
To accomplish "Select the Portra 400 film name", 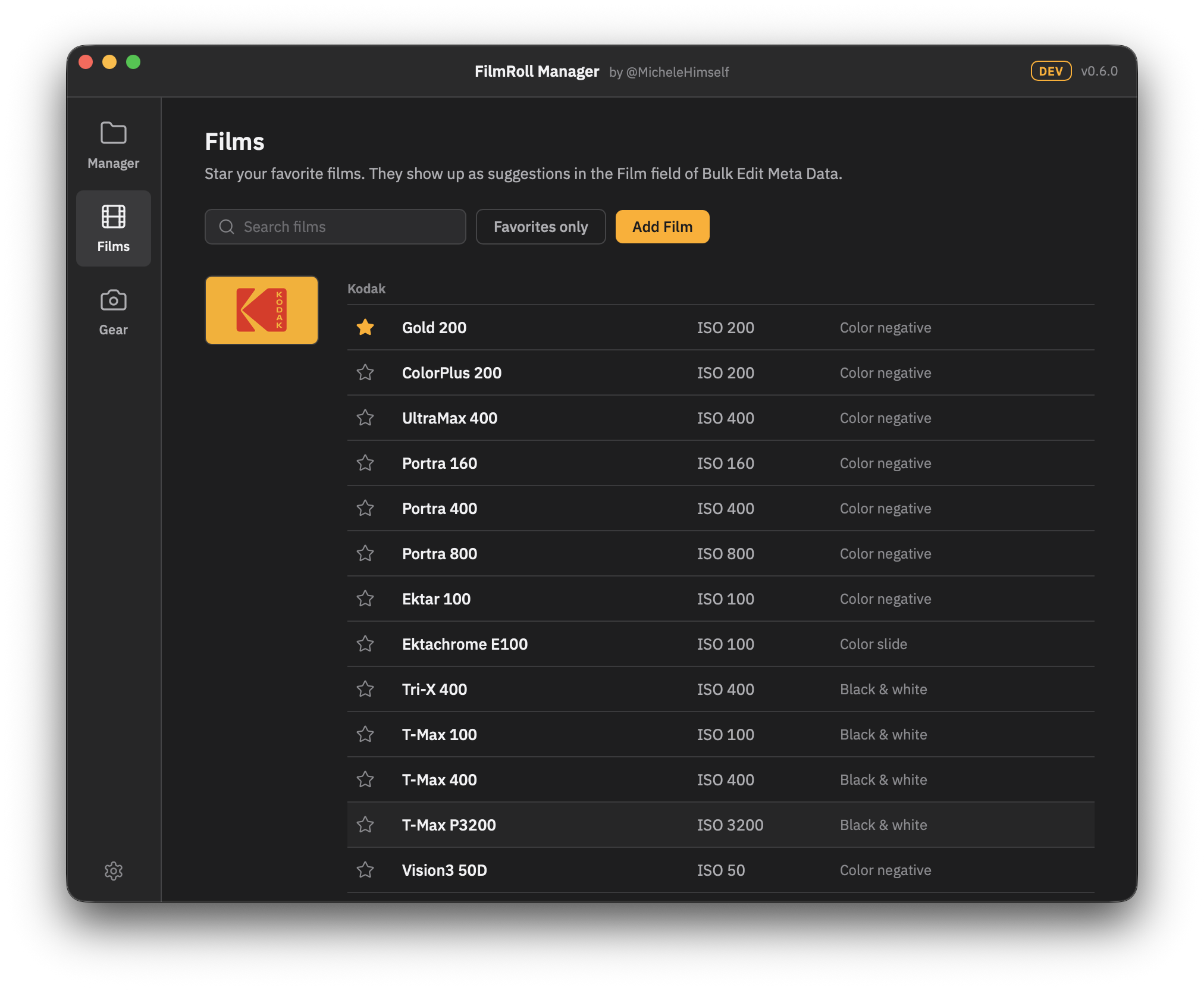I will (440, 509).
